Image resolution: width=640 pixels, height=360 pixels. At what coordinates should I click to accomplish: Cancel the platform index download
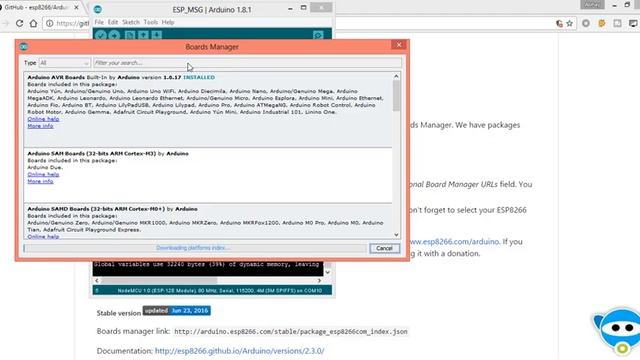tap(384, 248)
